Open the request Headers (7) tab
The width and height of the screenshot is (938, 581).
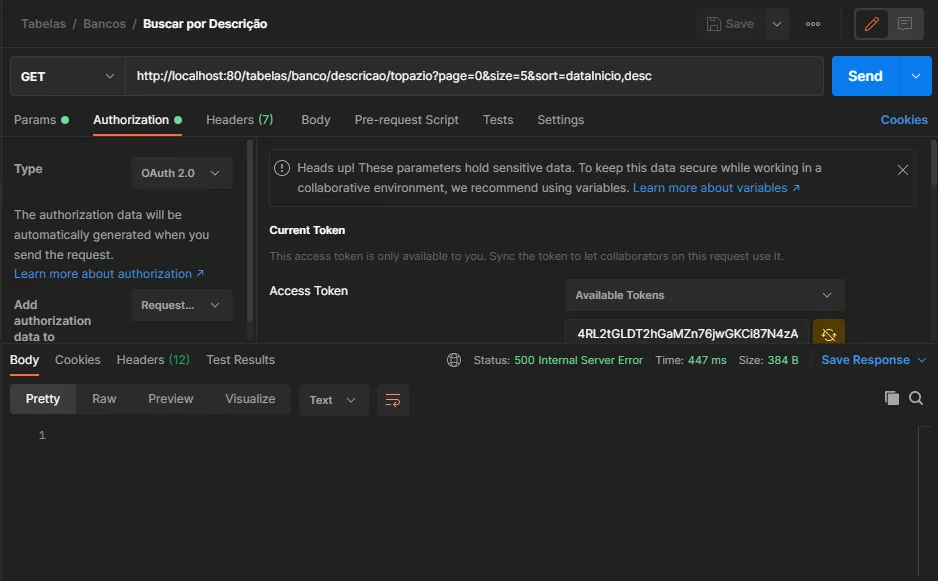239,120
